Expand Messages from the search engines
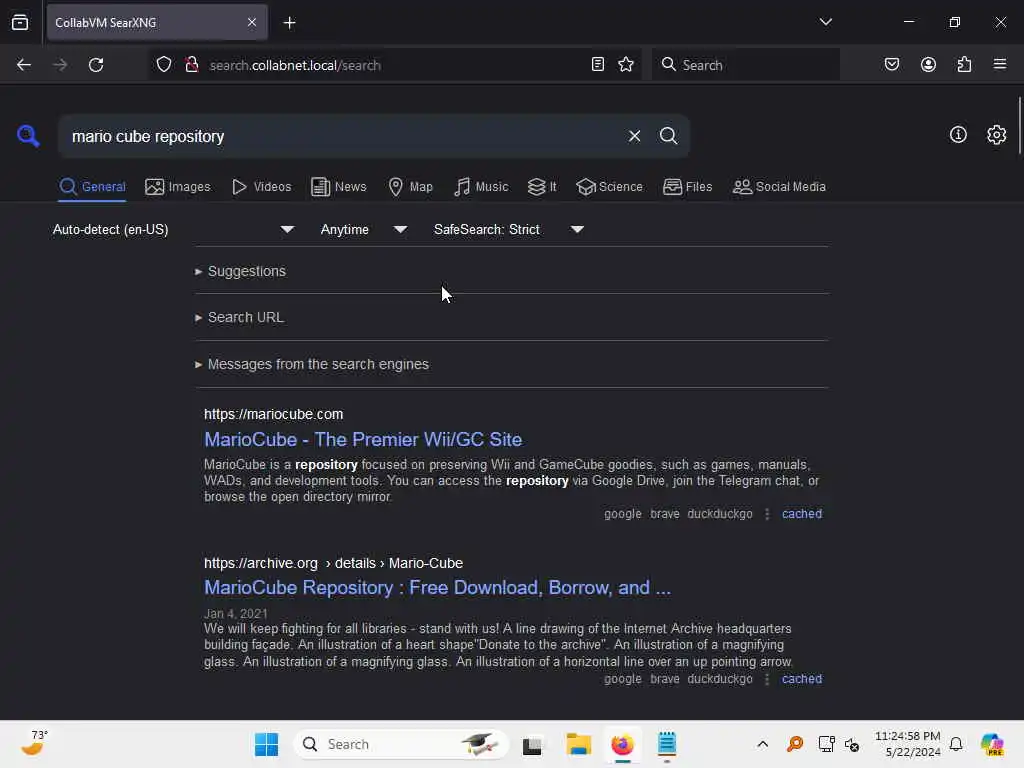The image size is (1024, 768). click(x=312, y=364)
